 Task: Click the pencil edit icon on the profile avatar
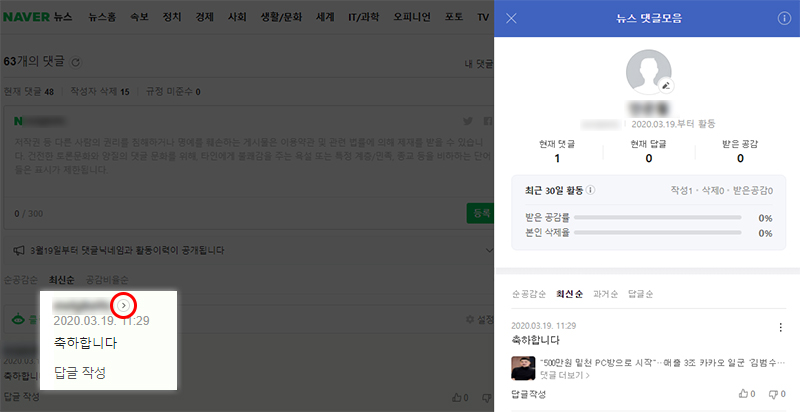click(665, 86)
